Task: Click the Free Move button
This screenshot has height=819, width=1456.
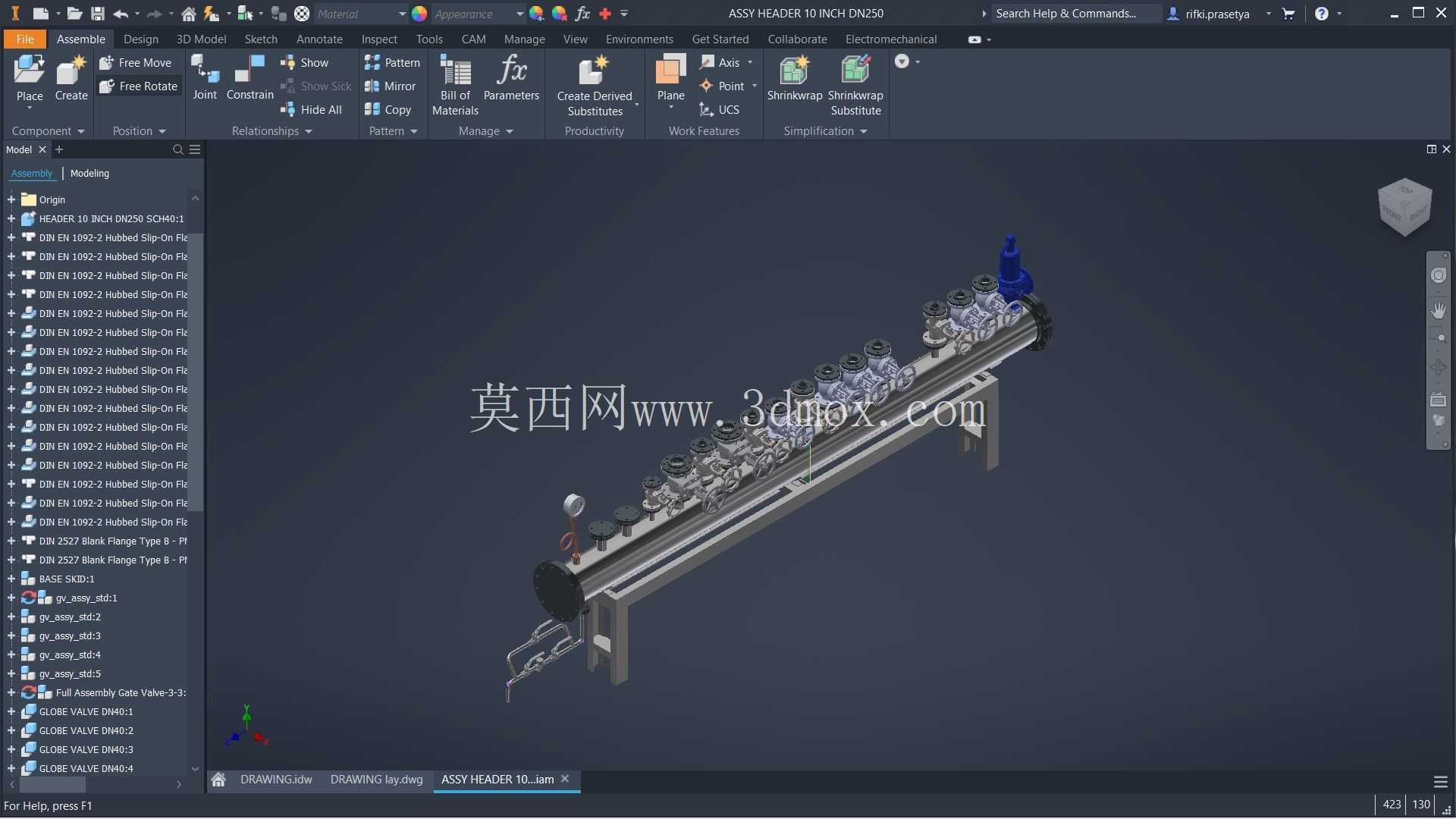Action: pos(136,63)
